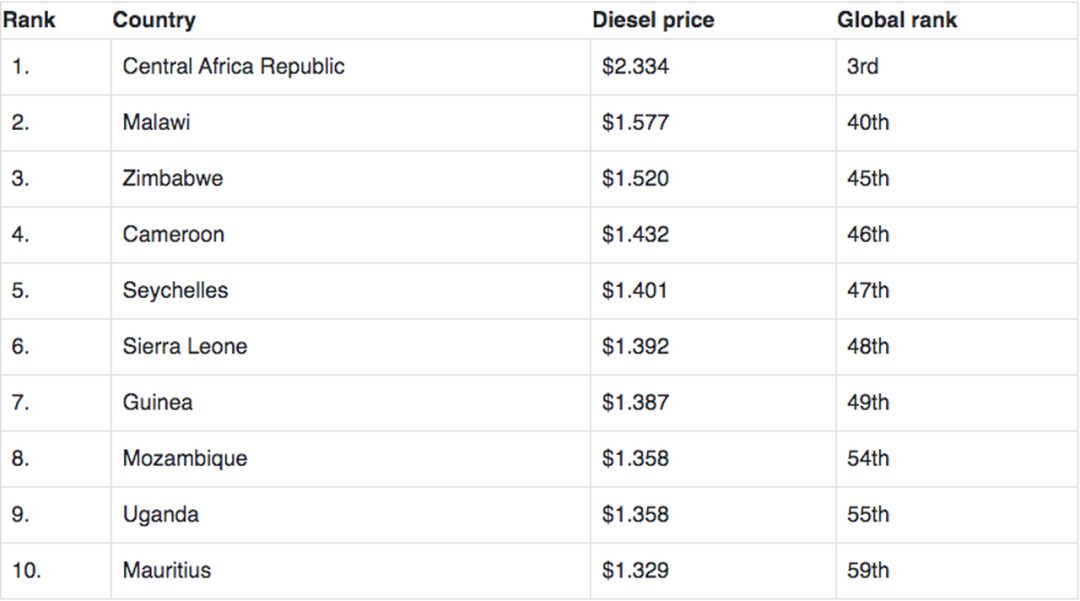Screen dimensions: 1080x601
Task: Click the $1.329 diesel price value
Action: pyautogui.click(x=635, y=570)
